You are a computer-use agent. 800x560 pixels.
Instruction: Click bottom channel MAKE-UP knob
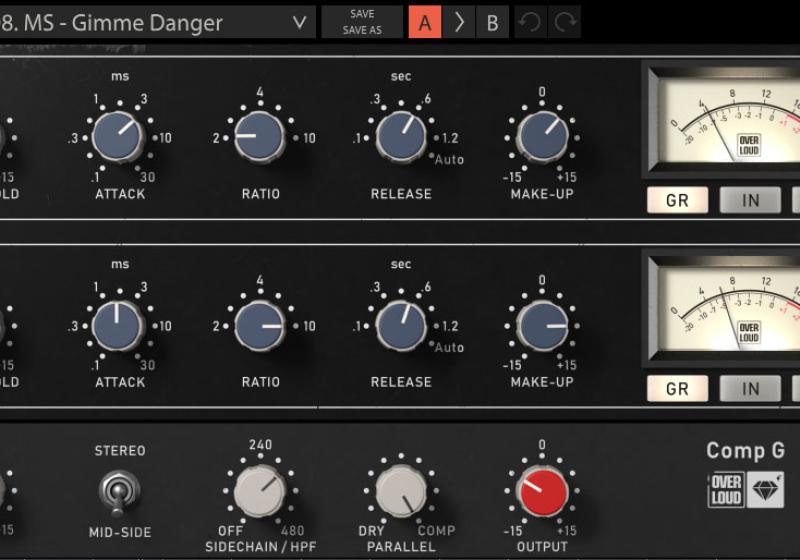(x=542, y=325)
